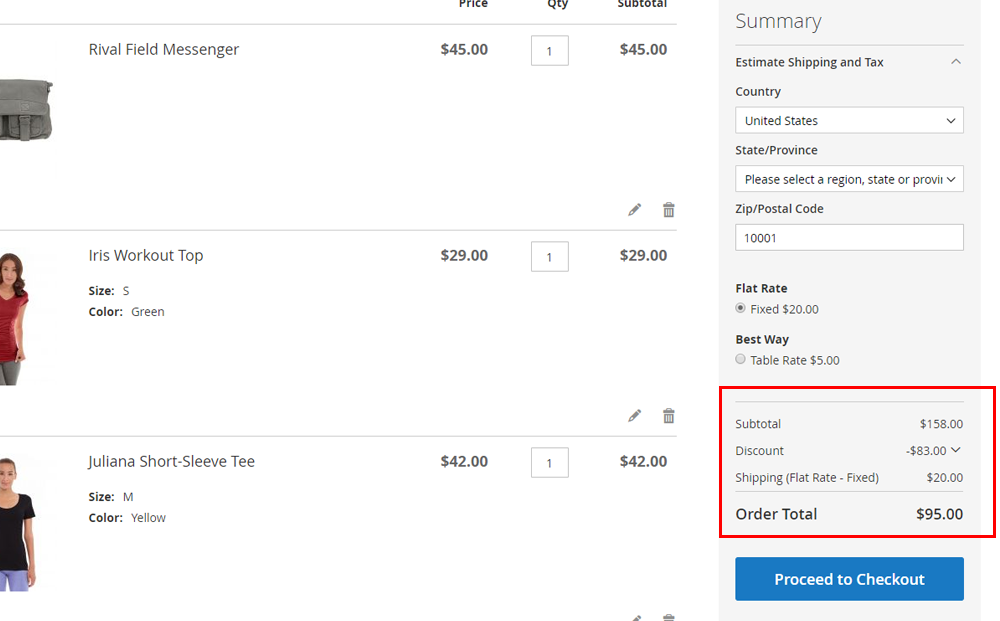This screenshot has width=1000, height=621.
Task: Open the Rival Field Messenger product link
Action: coord(163,49)
